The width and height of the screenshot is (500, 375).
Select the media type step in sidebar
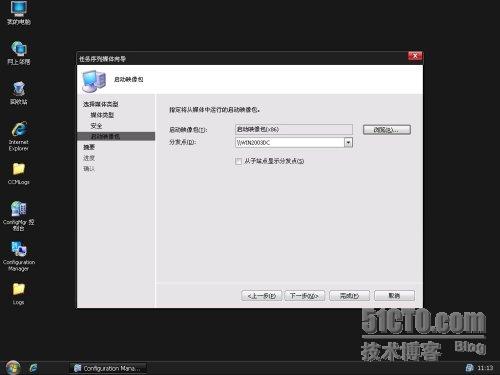[102, 115]
